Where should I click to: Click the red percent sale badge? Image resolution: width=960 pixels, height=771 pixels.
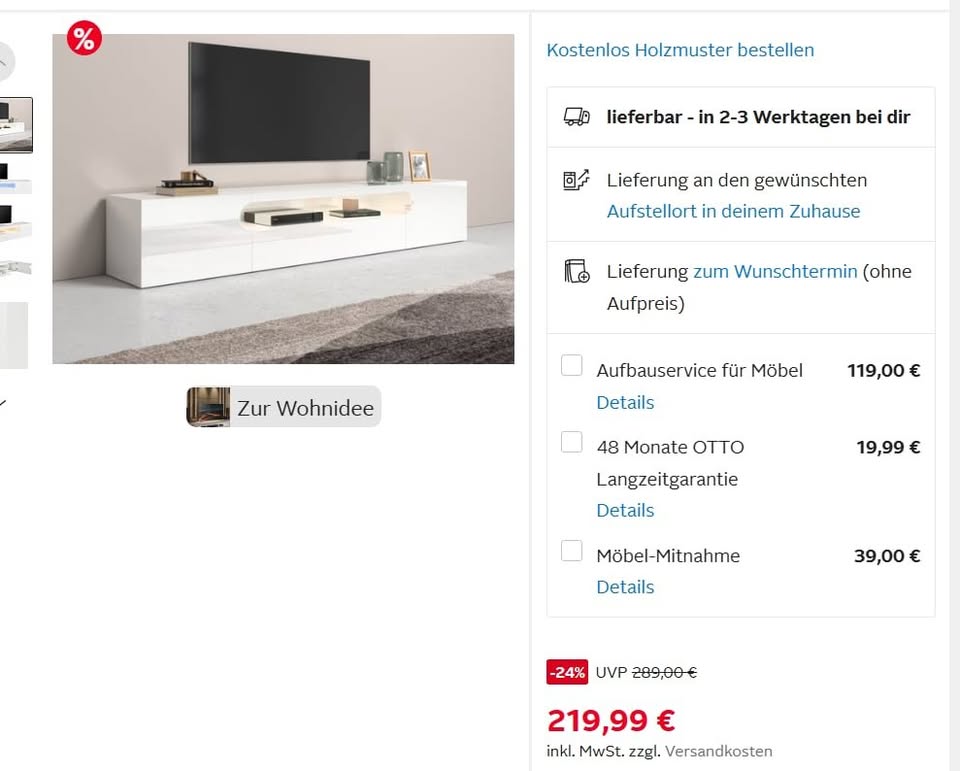(x=84, y=38)
